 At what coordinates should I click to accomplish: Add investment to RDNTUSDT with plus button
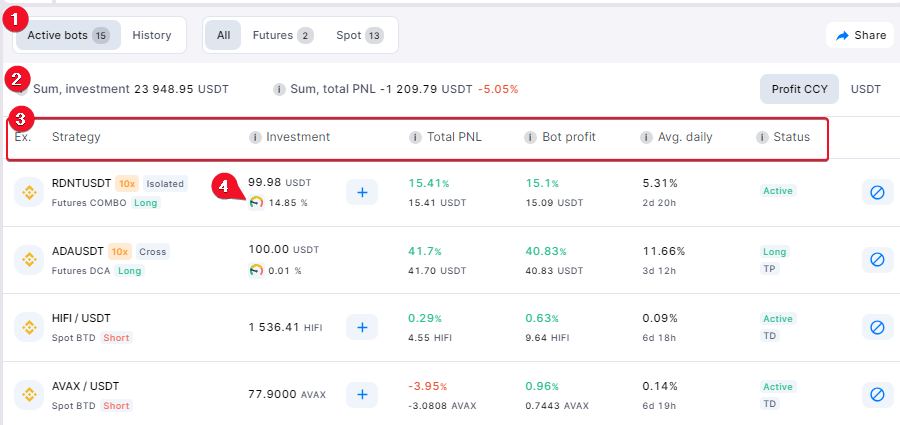[x=362, y=192]
